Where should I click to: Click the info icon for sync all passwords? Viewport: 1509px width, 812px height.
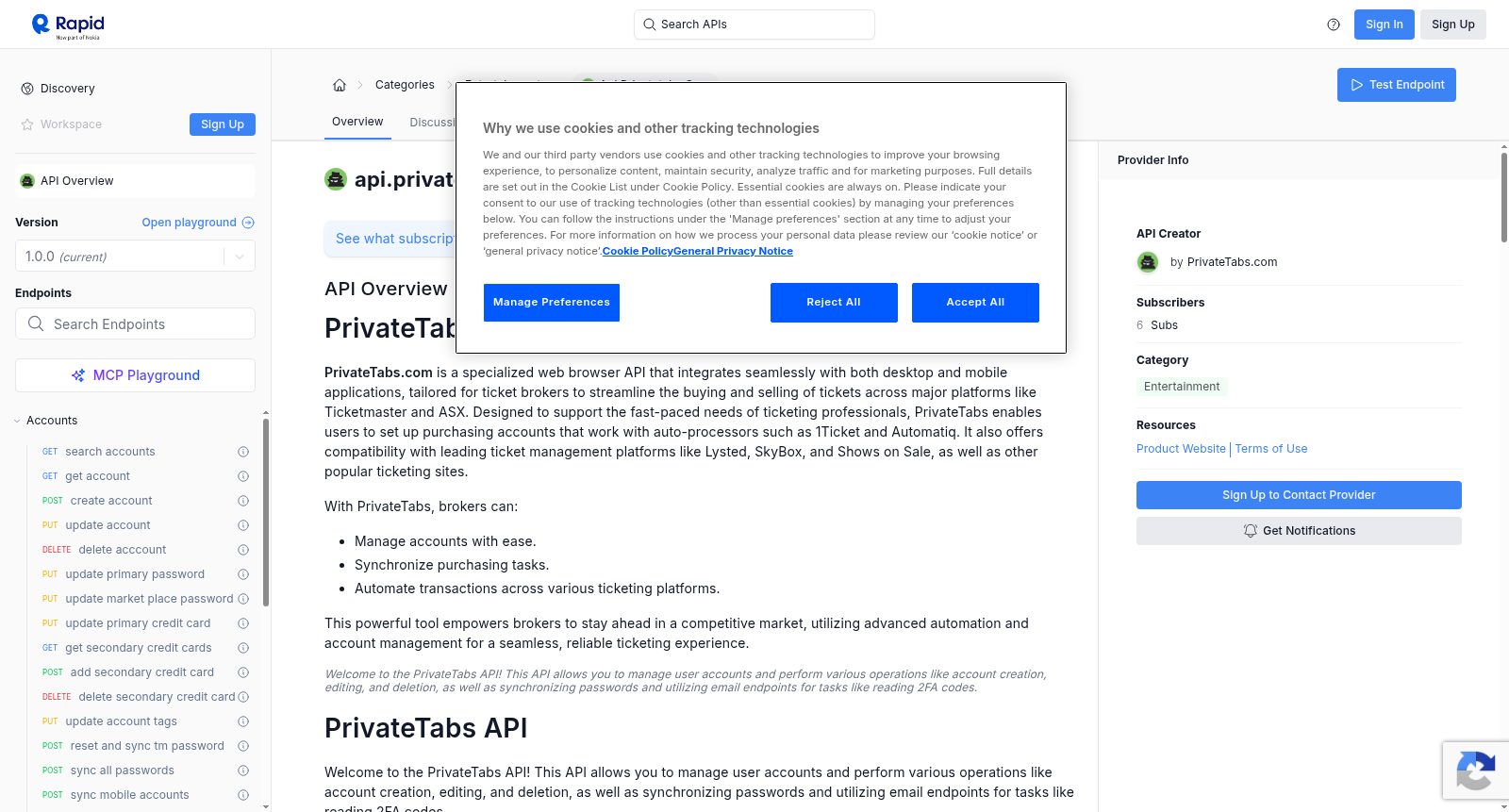point(243,771)
